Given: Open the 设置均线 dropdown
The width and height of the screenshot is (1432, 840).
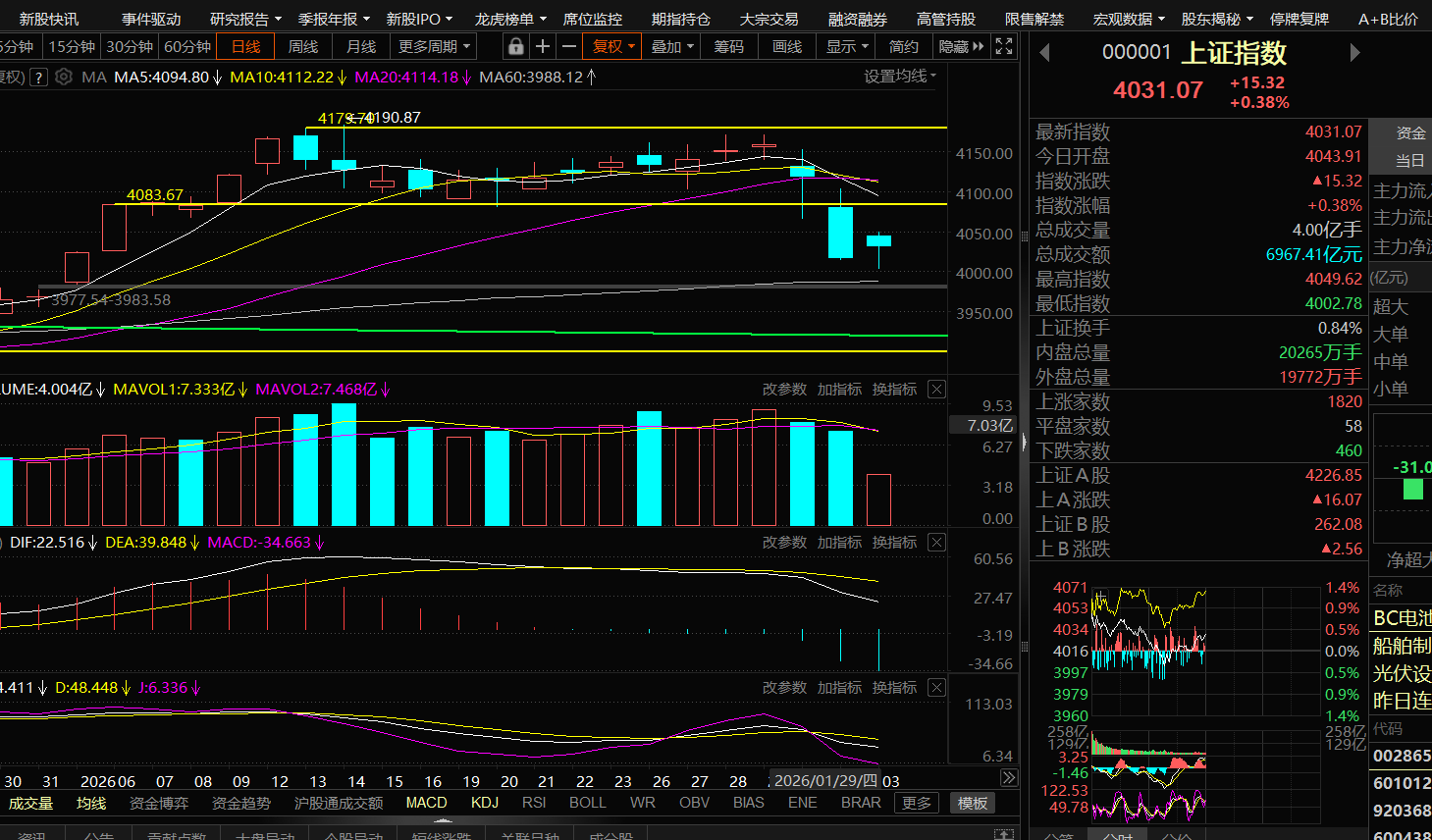Looking at the screenshot, I should (x=900, y=77).
